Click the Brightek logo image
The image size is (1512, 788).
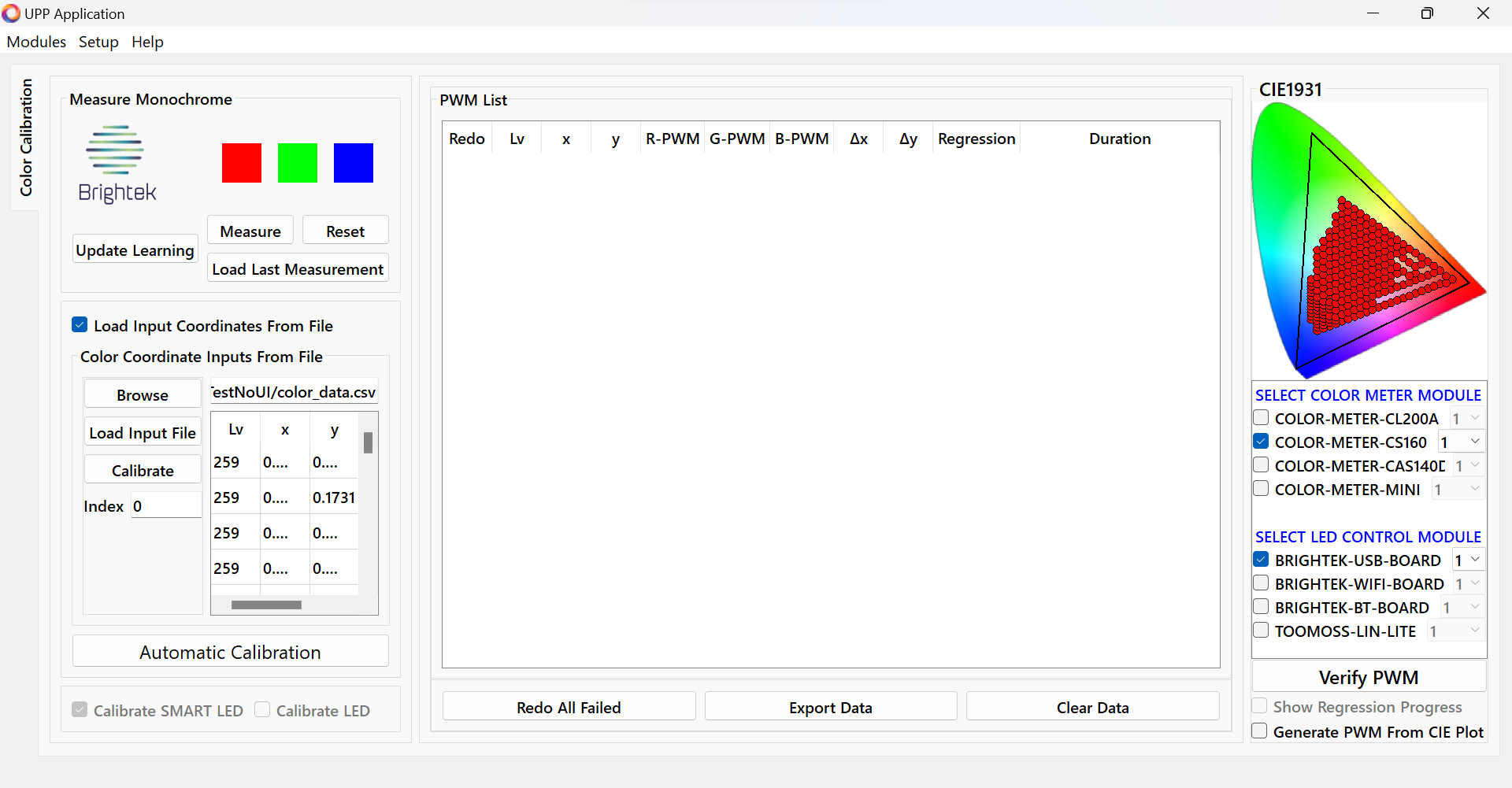coord(117,165)
